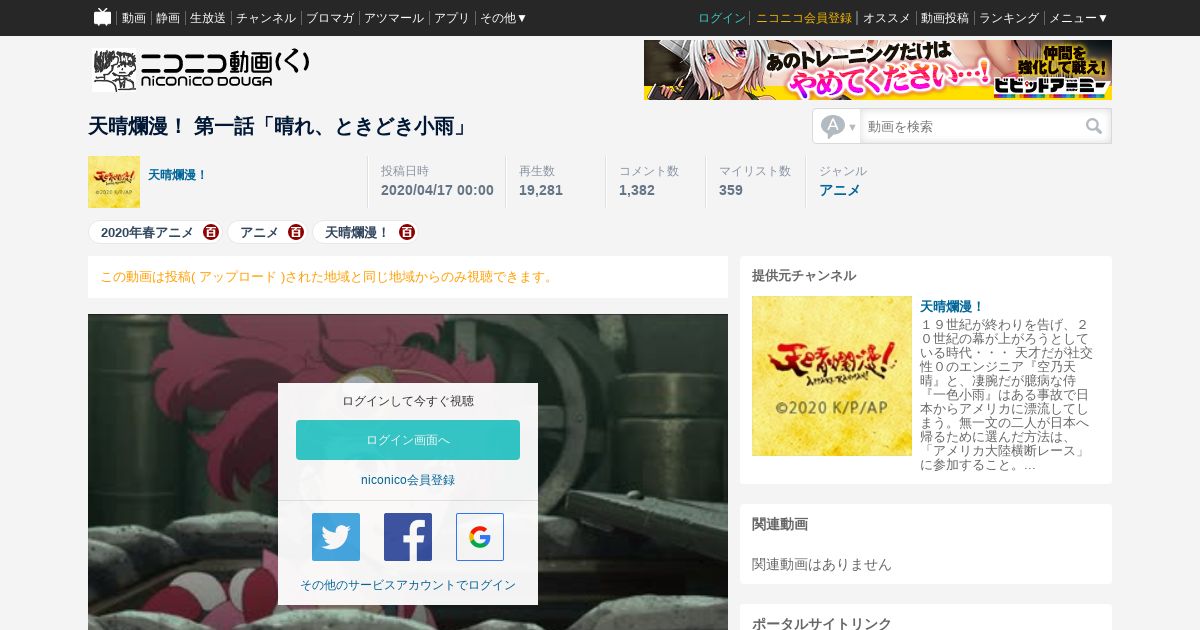Open 生放送 in top navigation

pos(208,18)
